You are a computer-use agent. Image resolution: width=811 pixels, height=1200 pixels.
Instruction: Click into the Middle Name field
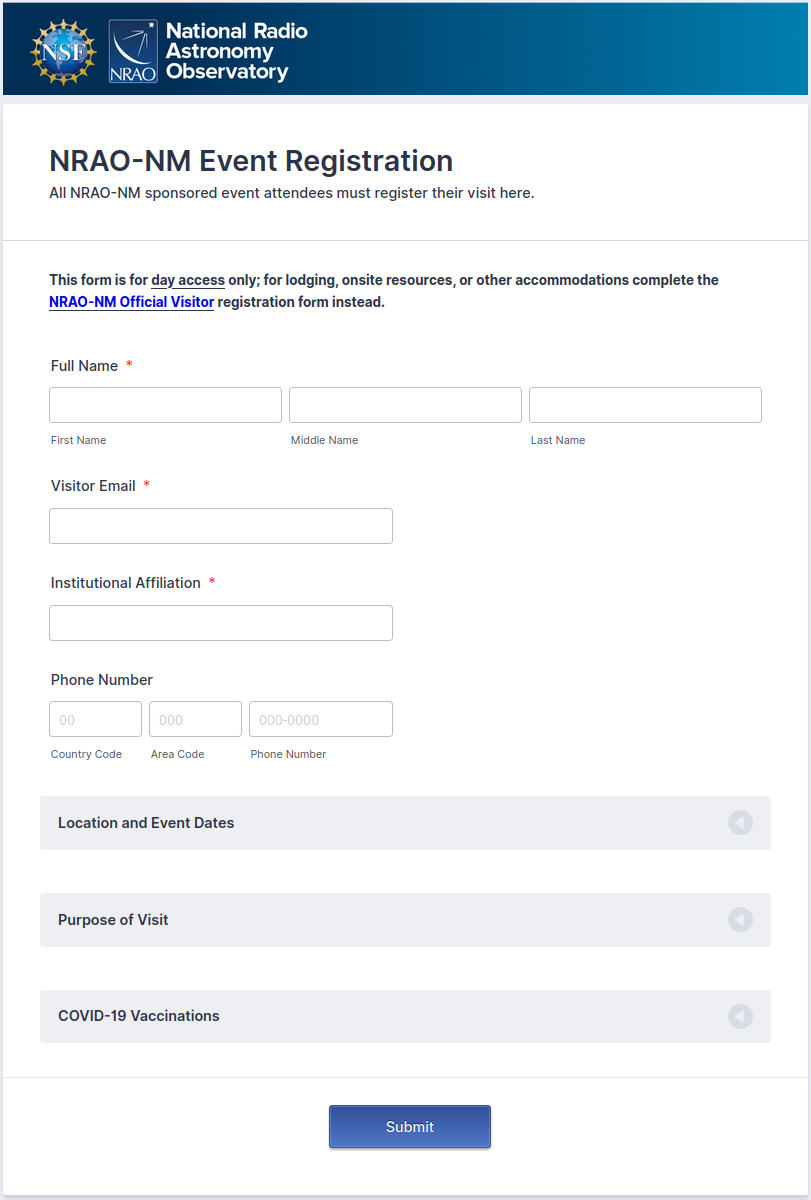tap(405, 405)
